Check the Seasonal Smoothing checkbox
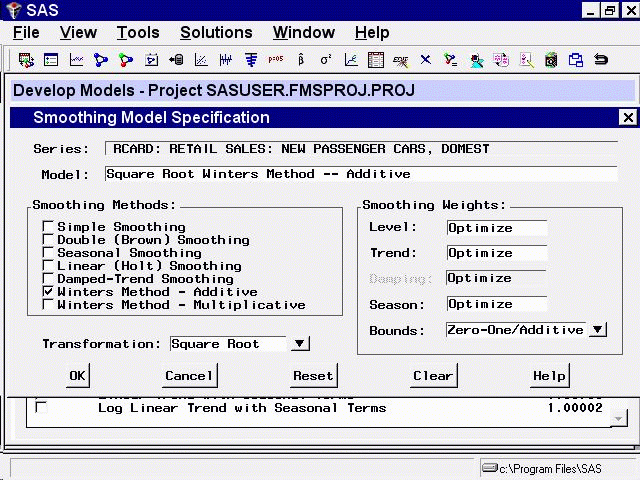 [48, 252]
